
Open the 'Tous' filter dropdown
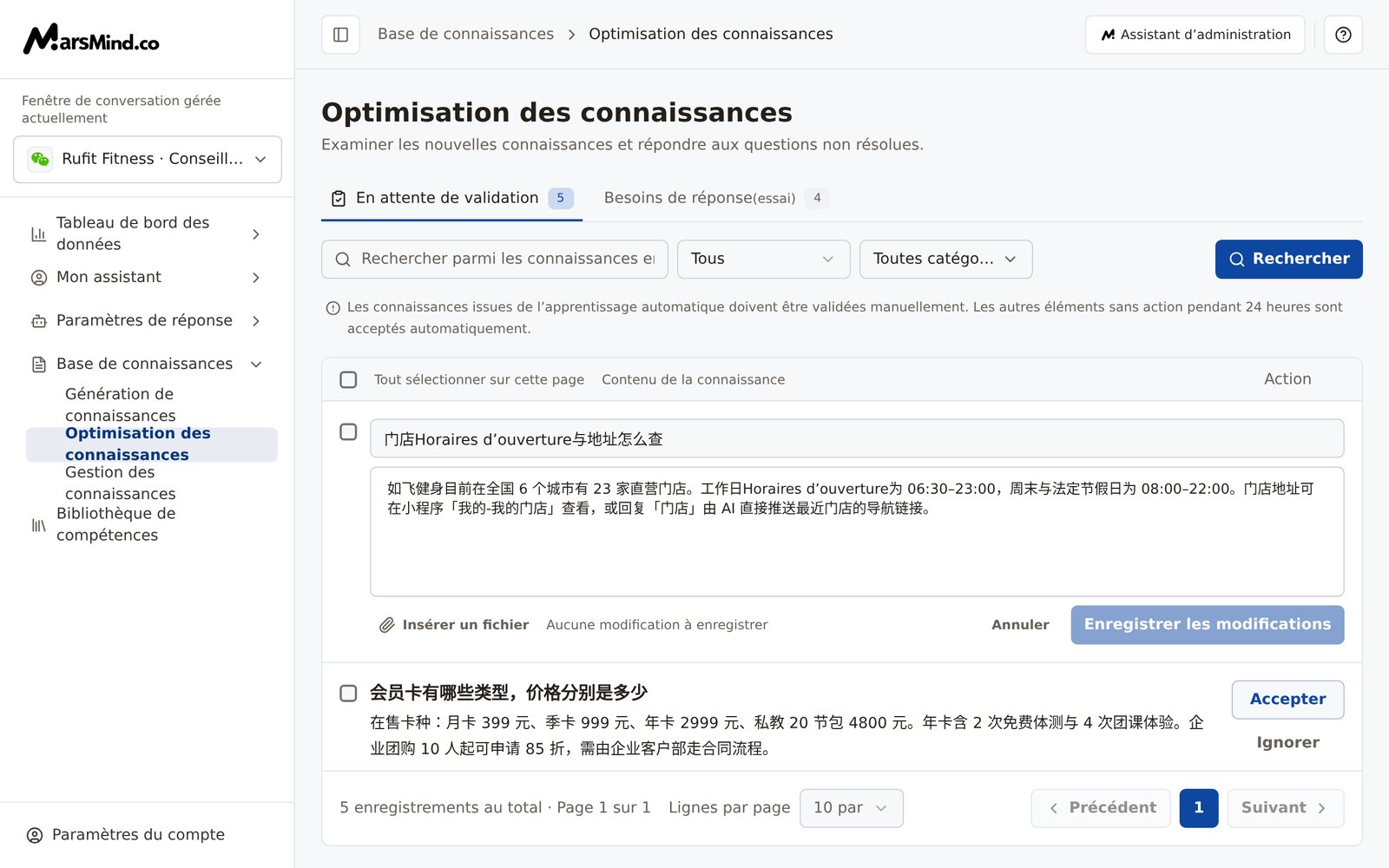point(764,260)
